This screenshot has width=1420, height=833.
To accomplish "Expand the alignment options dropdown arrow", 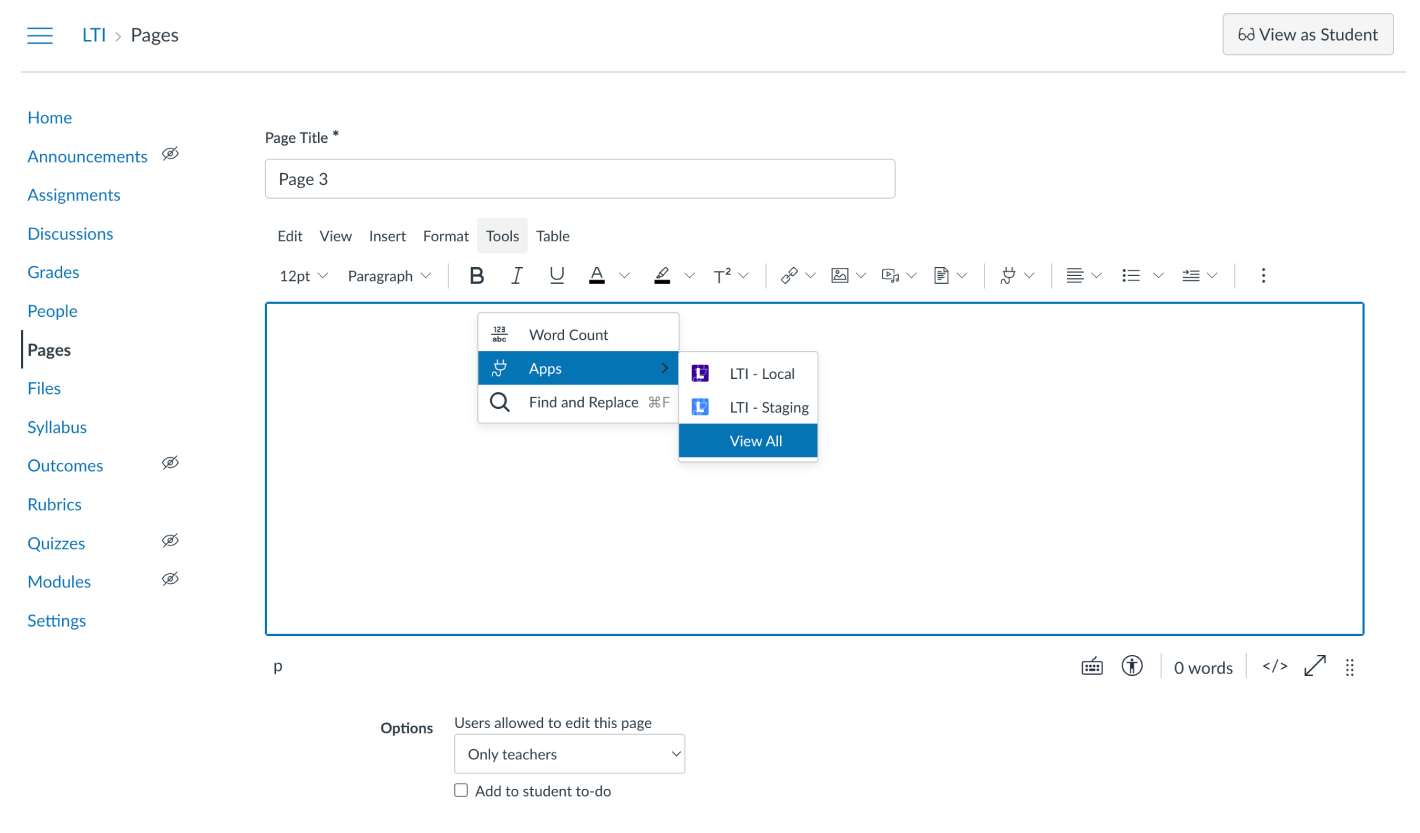I will click(x=1096, y=276).
